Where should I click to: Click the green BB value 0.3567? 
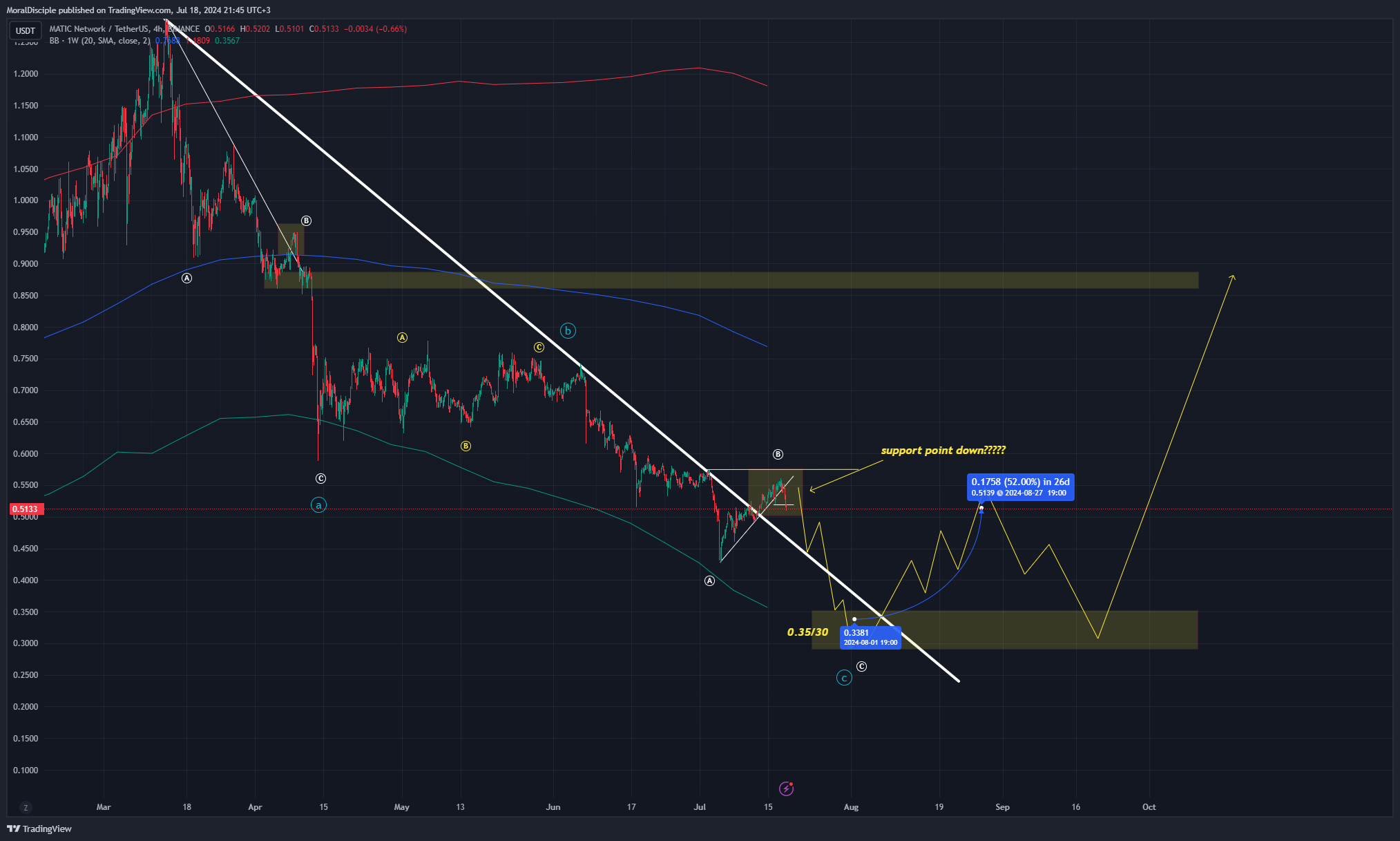pos(227,41)
